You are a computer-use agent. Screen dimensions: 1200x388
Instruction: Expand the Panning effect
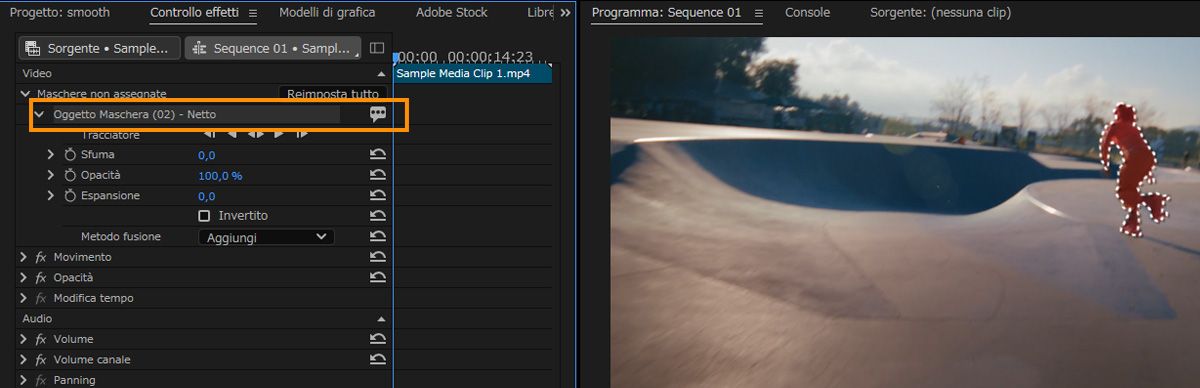[x=24, y=380]
